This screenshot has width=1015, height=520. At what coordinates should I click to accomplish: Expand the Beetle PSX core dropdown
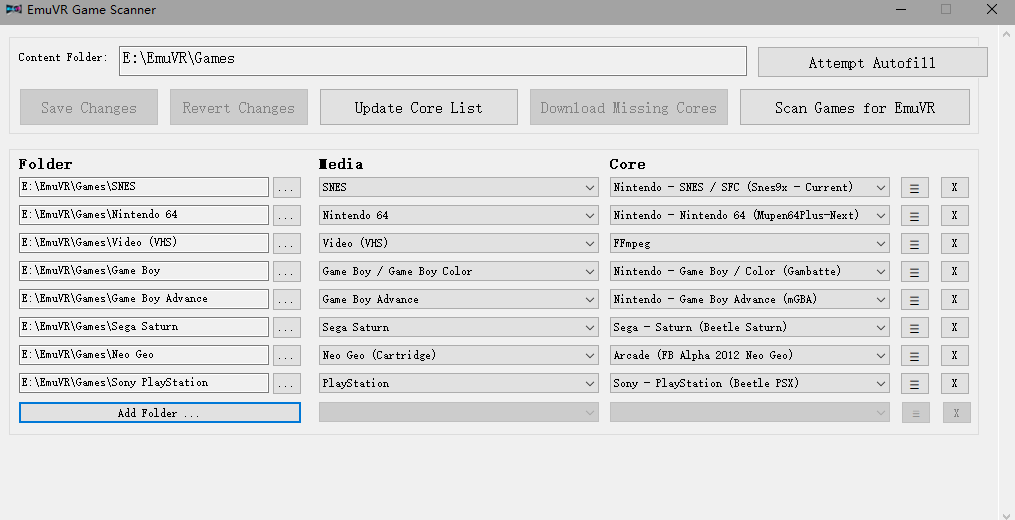(880, 383)
